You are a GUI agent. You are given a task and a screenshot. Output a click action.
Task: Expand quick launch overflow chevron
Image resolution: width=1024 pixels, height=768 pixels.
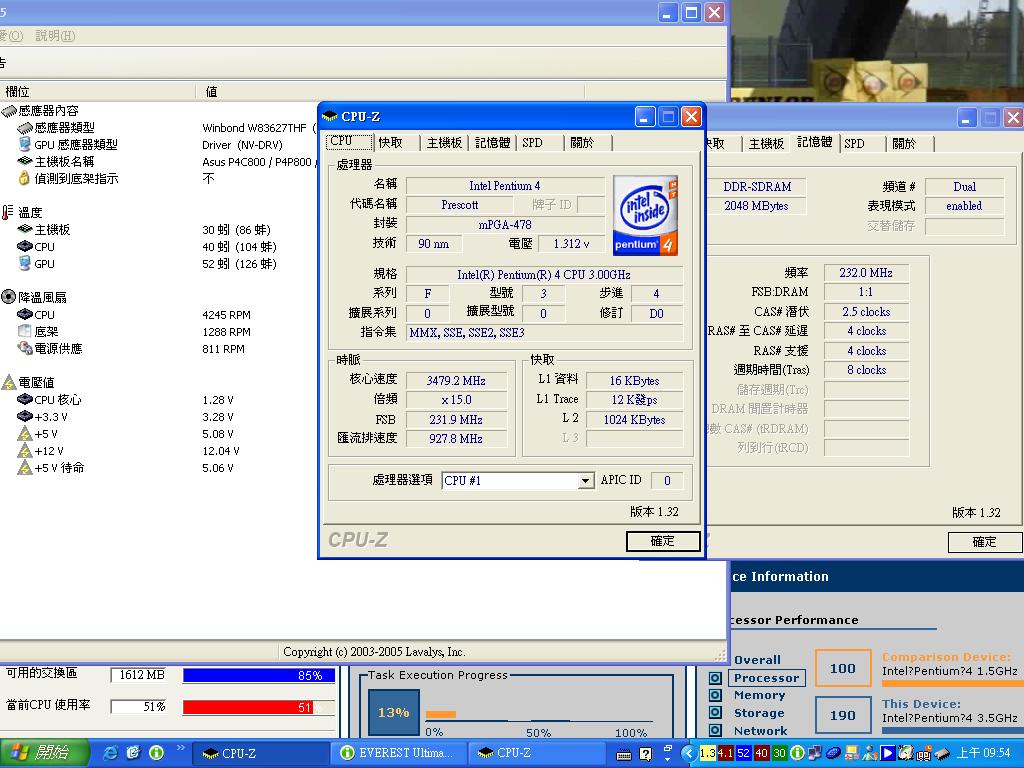[x=181, y=748]
